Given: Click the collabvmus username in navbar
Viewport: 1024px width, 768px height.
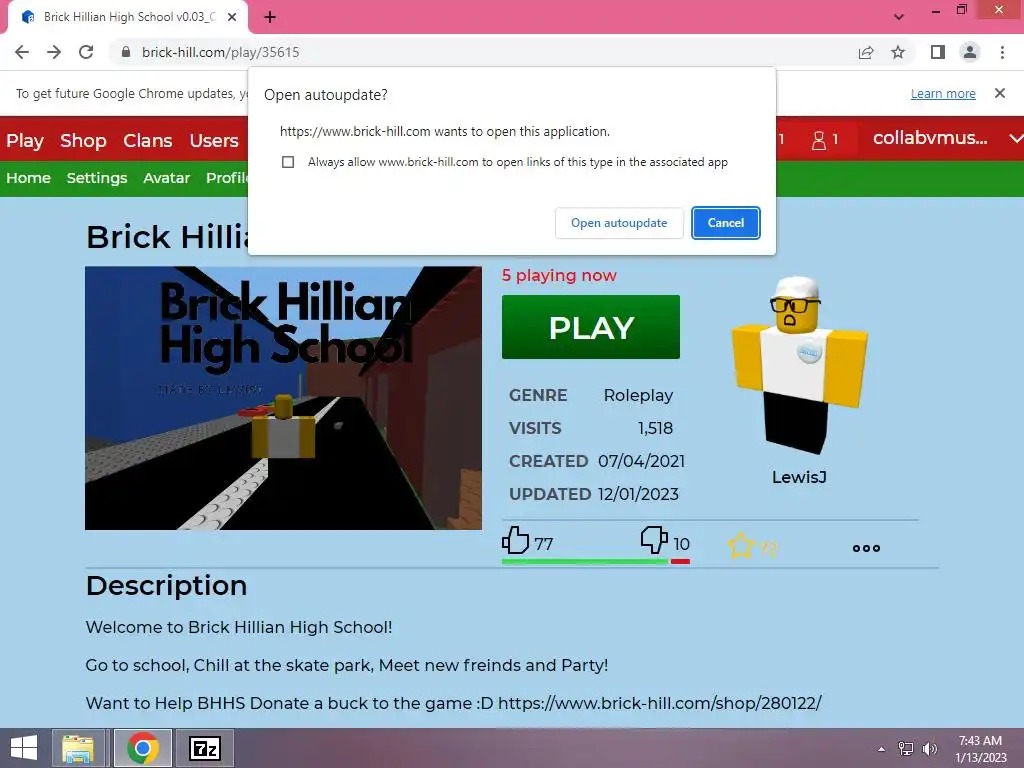Looking at the screenshot, I should point(930,138).
